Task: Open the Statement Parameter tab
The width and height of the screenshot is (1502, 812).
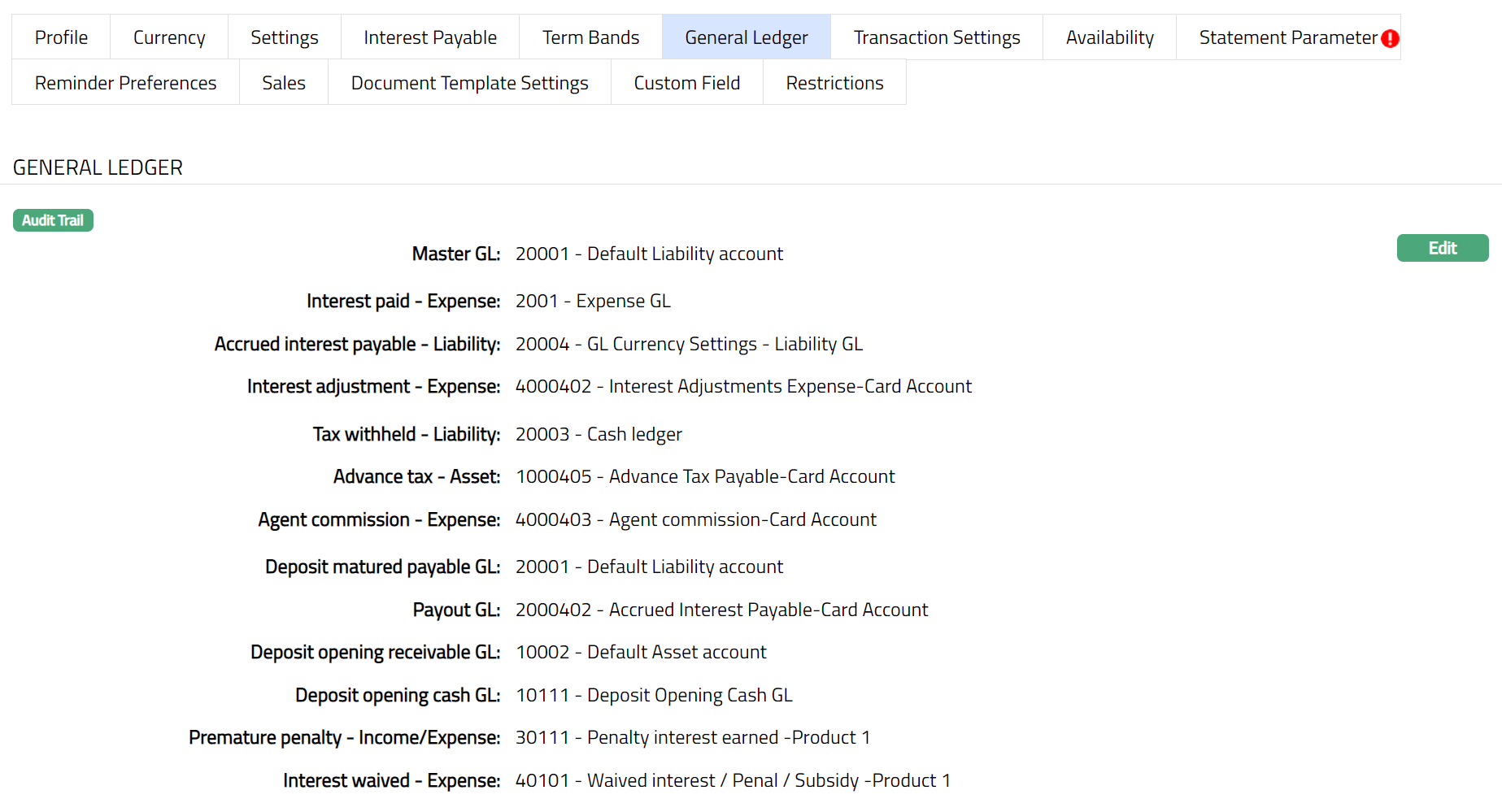Action: click(x=1287, y=37)
